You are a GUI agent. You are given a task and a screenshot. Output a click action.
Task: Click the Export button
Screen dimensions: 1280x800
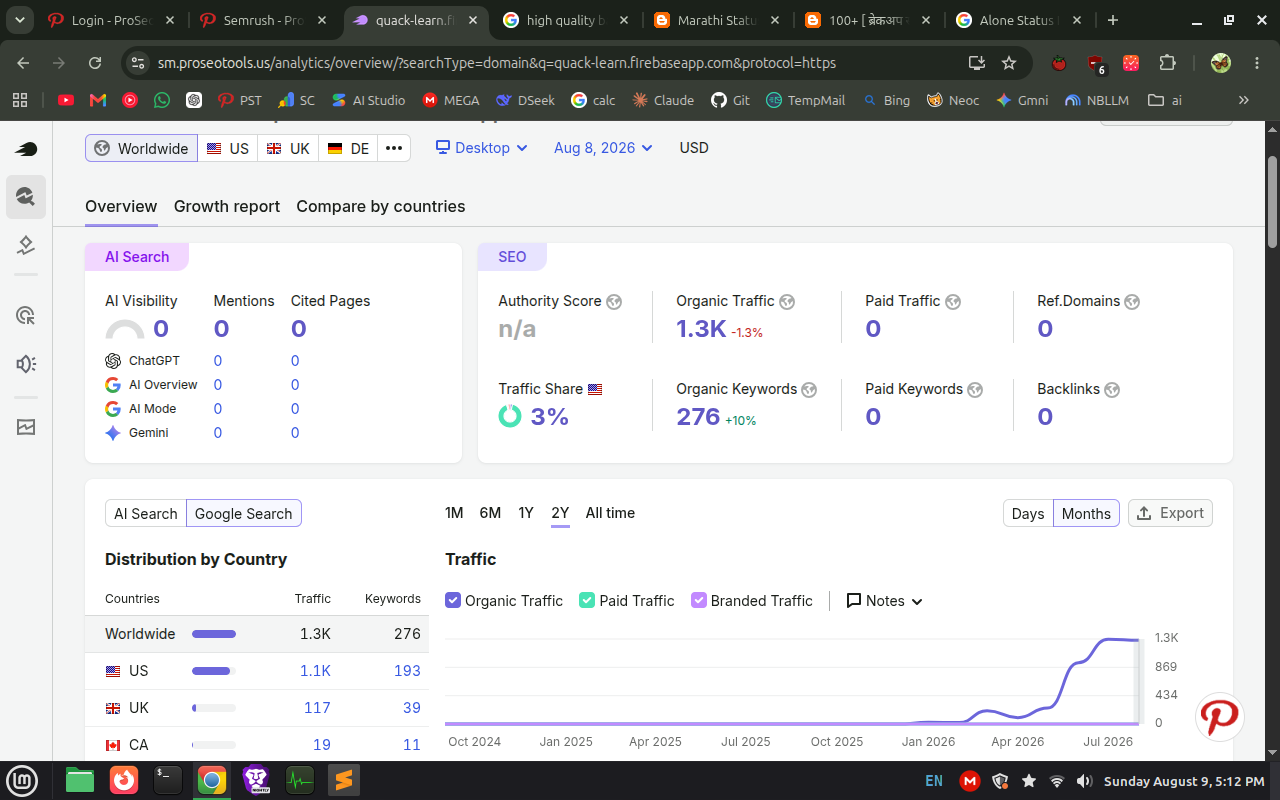pyautogui.click(x=1170, y=513)
